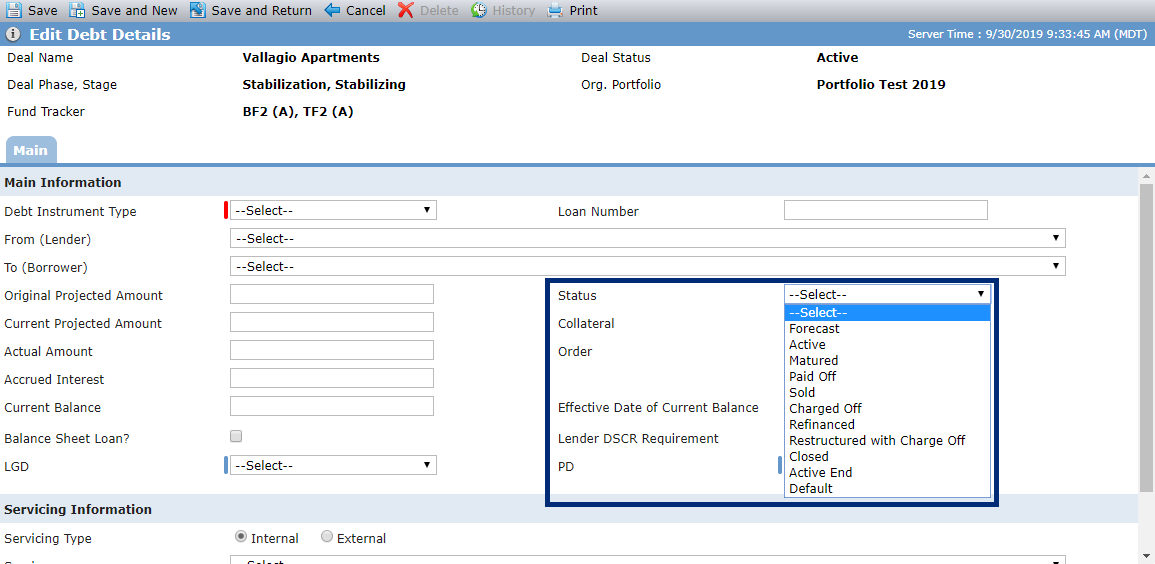Collapse the Status dropdown field
This screenshot has height=564, width=1155.
888,294
